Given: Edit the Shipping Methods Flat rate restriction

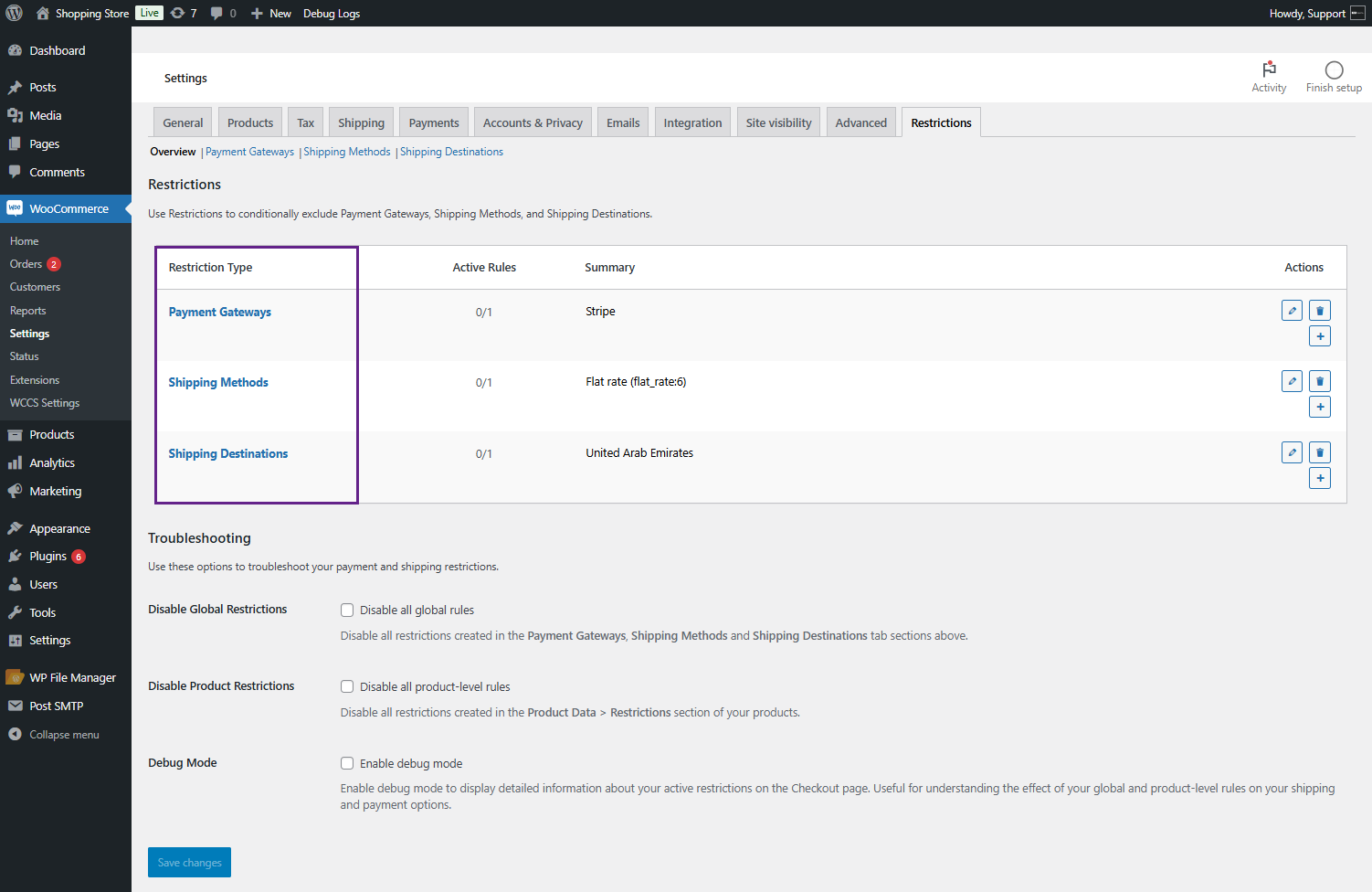Looking at the screenshot, I should (1292, 381).
